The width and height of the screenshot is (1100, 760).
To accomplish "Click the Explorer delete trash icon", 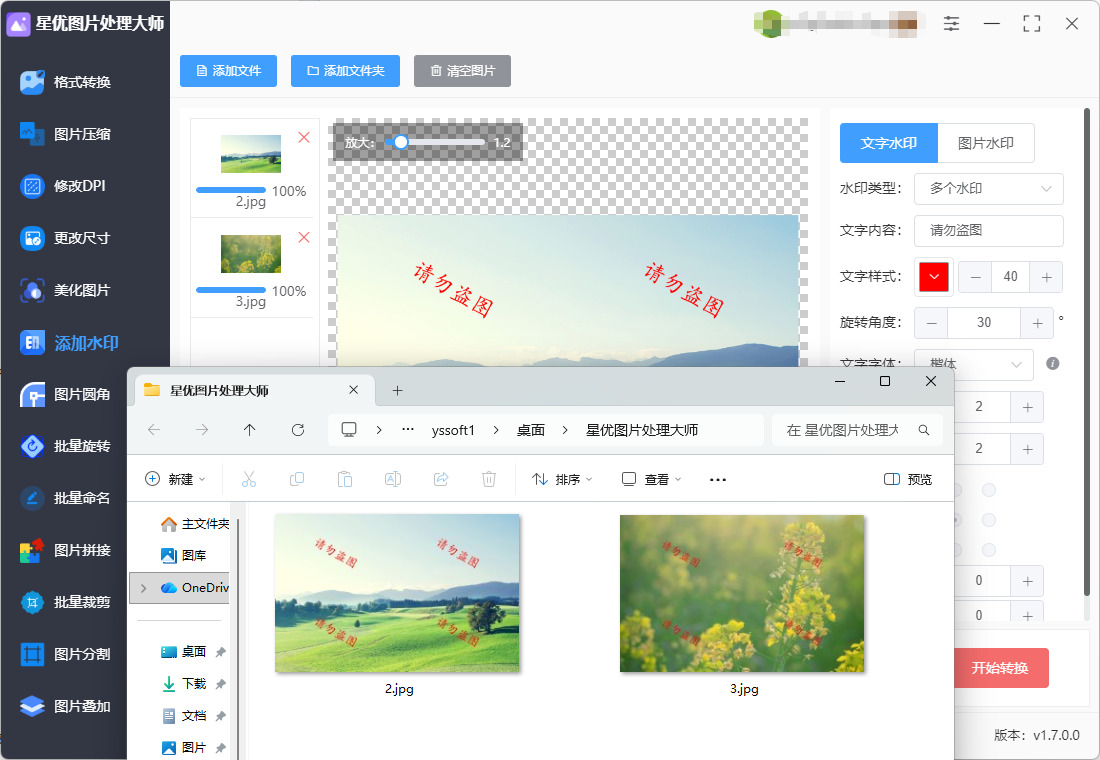I will (489, 479).
